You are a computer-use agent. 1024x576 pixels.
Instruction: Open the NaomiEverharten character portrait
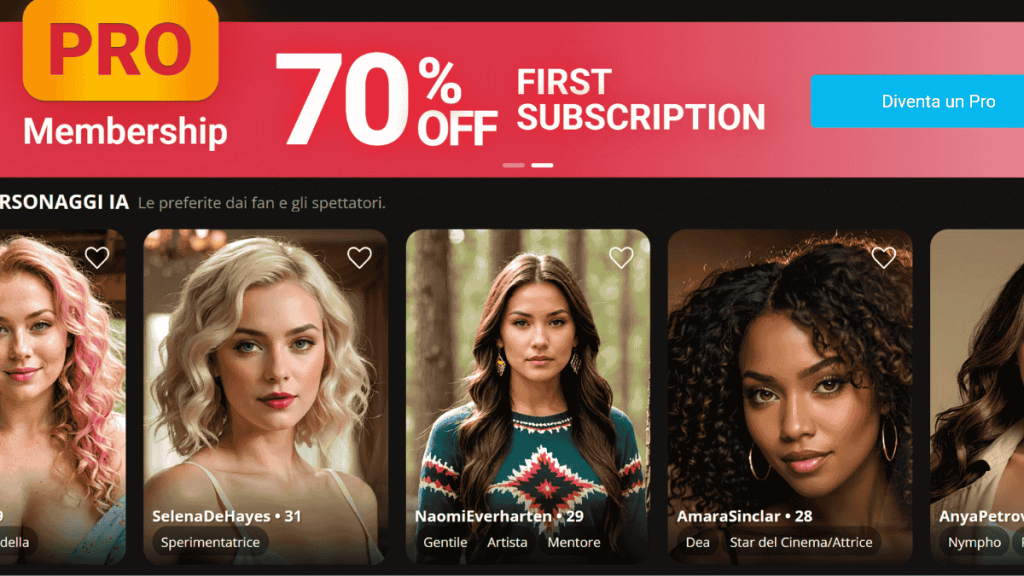click(x=528, y=396)
